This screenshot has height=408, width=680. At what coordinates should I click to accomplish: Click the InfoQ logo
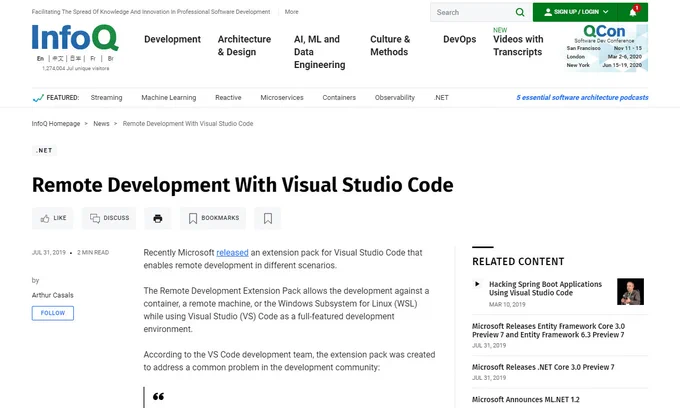(75, 38)
